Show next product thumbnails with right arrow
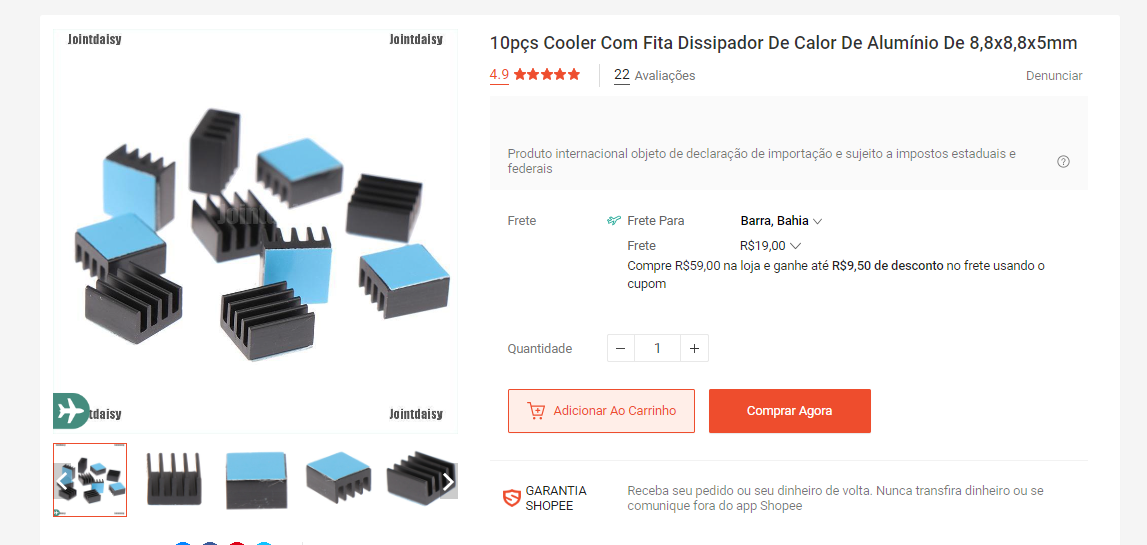This screenshot has width=1147, height=545. (448, 481)
